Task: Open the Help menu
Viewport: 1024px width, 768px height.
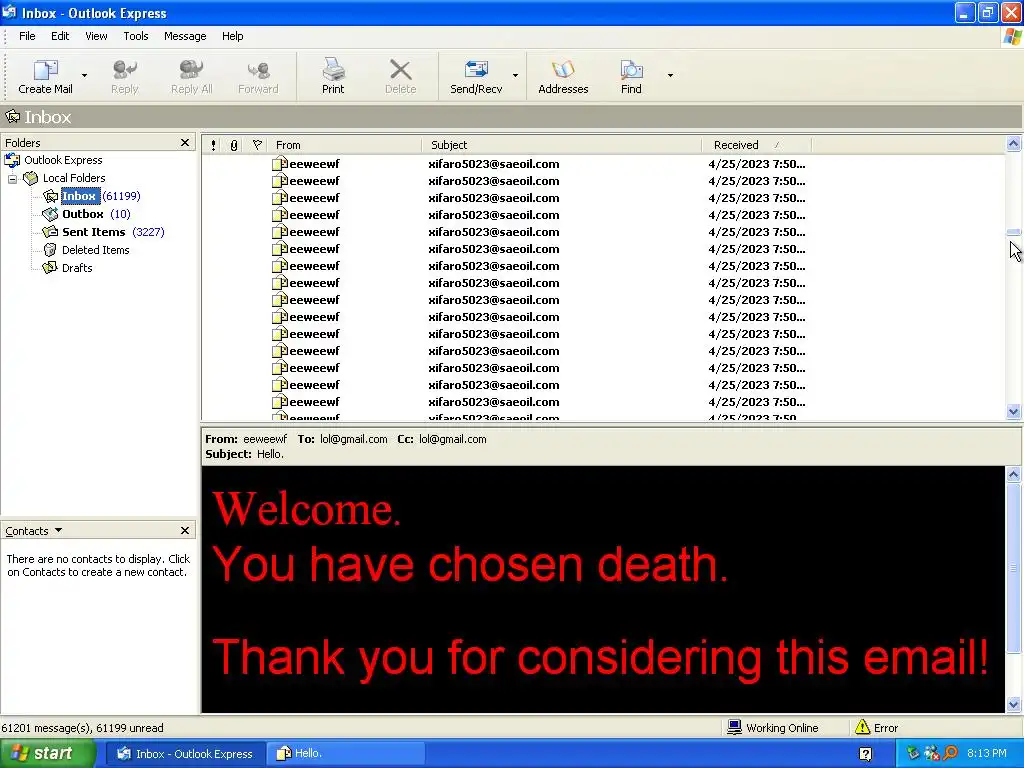Action: [x=232, y=36]
